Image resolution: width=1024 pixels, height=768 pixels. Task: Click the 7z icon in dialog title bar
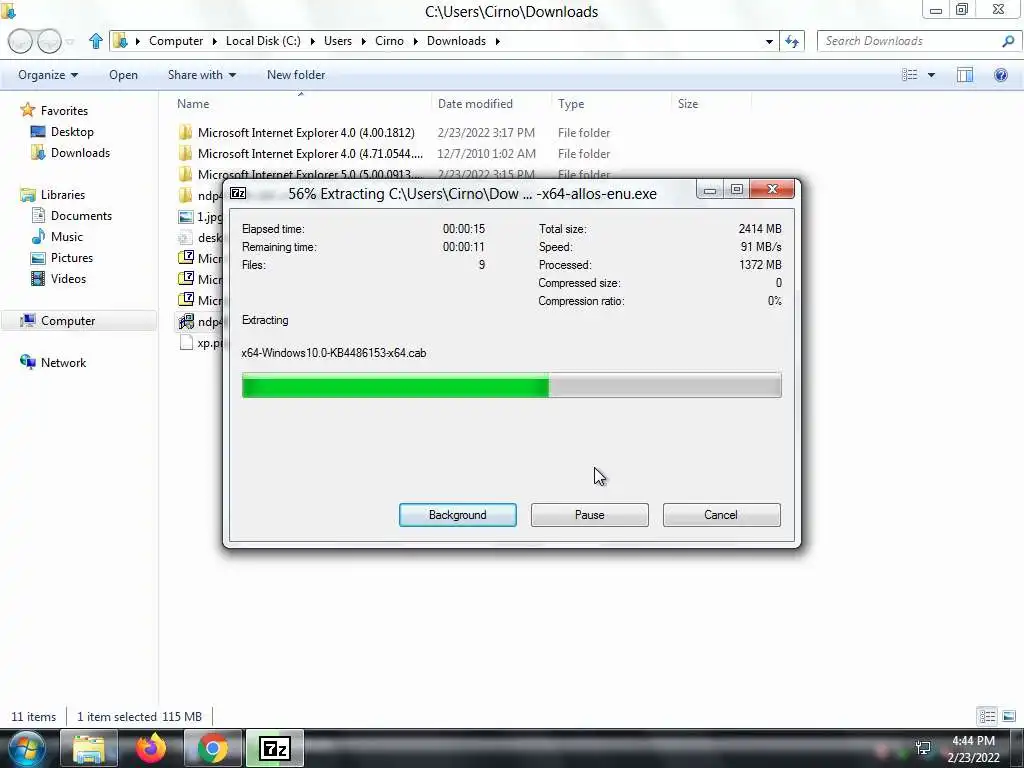tap(238, 193)
